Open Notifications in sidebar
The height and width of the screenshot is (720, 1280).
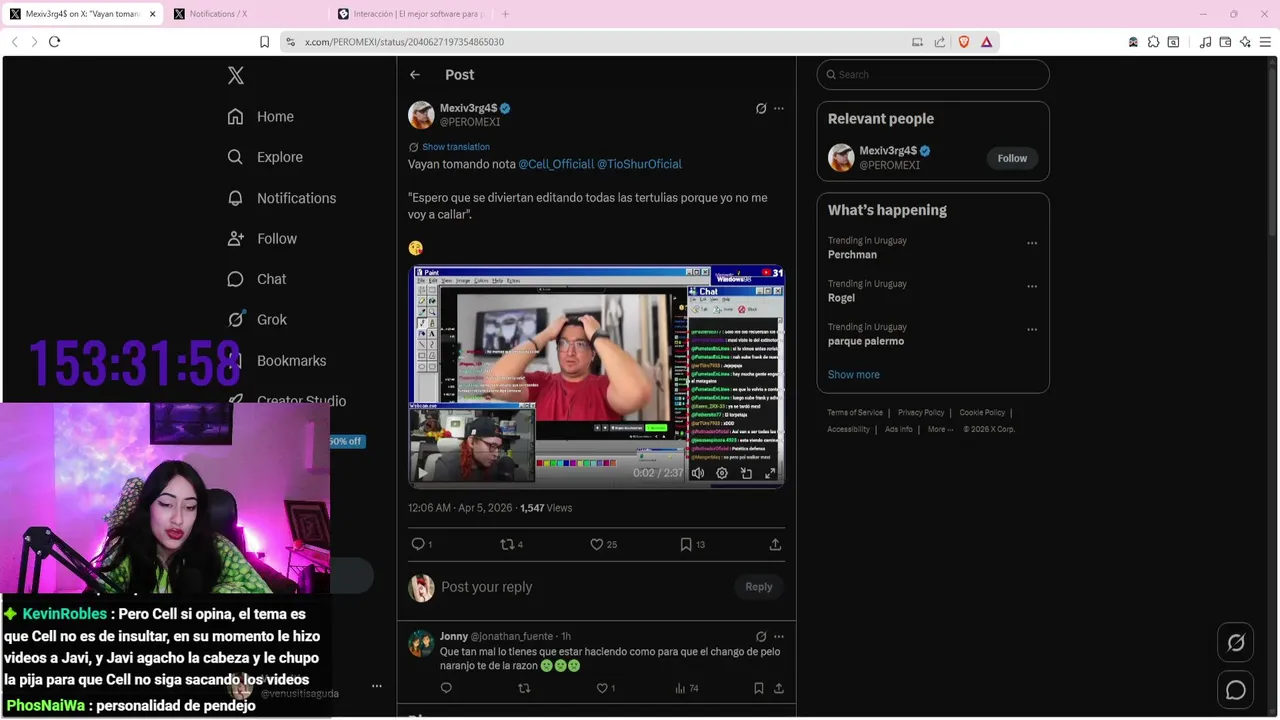(x=282, y=198)
